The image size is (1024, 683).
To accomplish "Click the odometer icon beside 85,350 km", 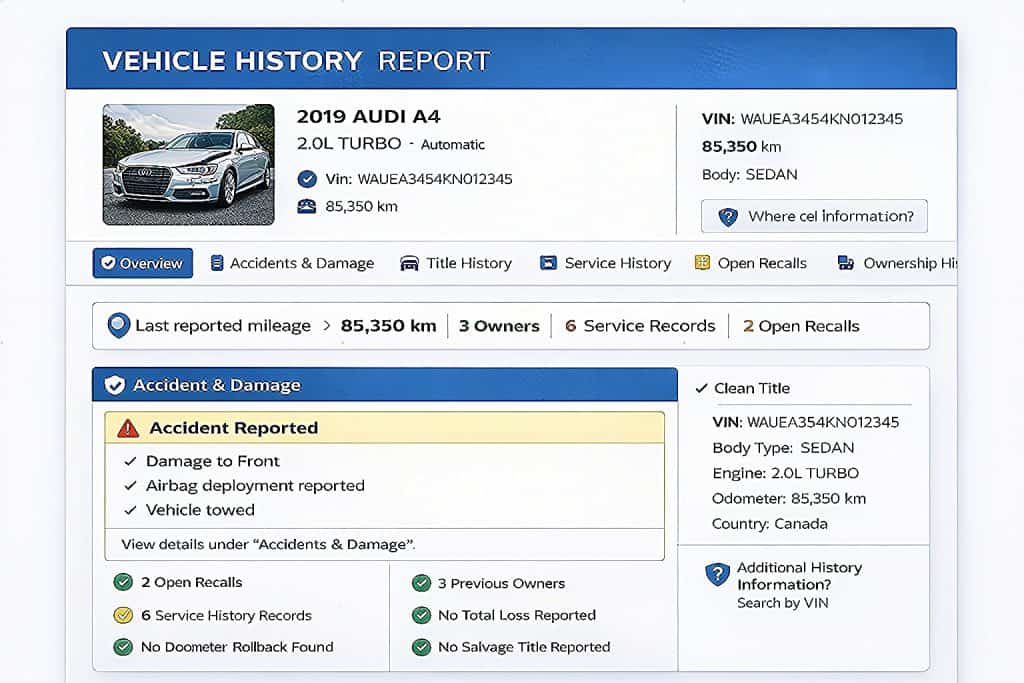I will [307, 207].
